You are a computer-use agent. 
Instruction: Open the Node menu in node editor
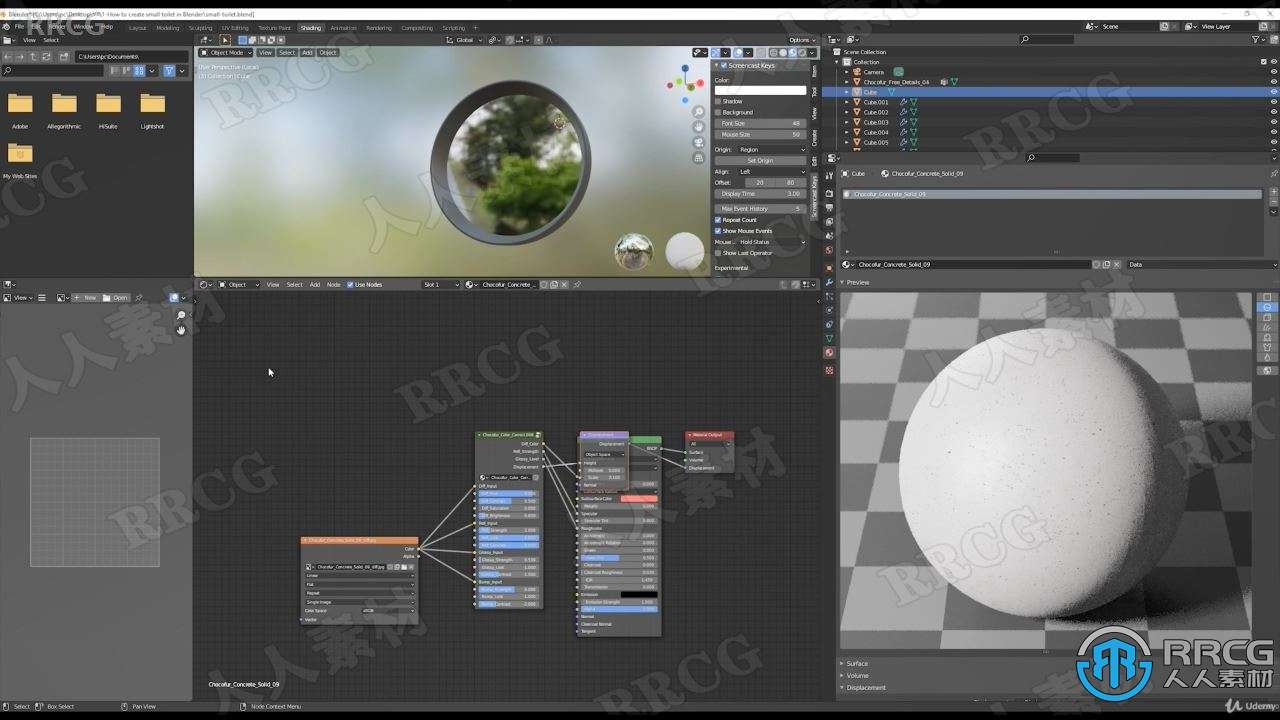pyautogui.click(x=334, y=284)
